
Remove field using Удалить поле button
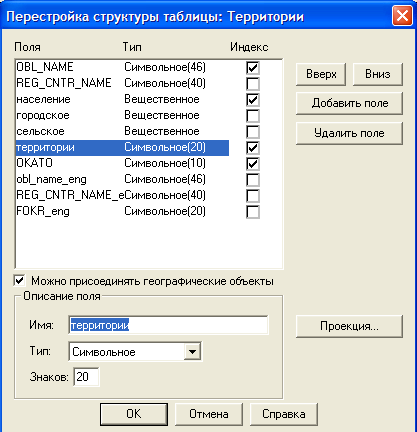pyautogui.click(x=349, y=133)
